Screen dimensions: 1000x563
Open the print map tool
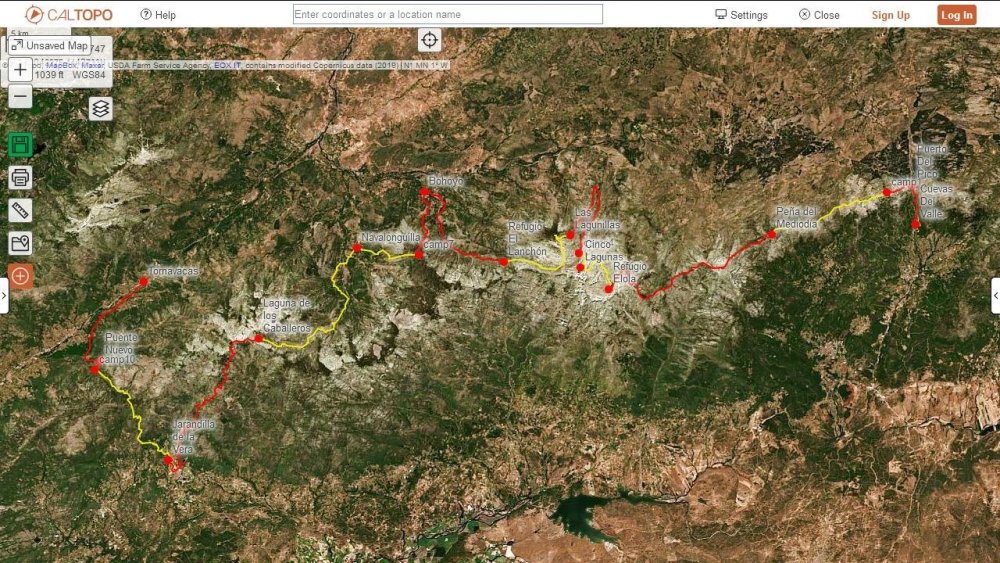coord(20,177)
